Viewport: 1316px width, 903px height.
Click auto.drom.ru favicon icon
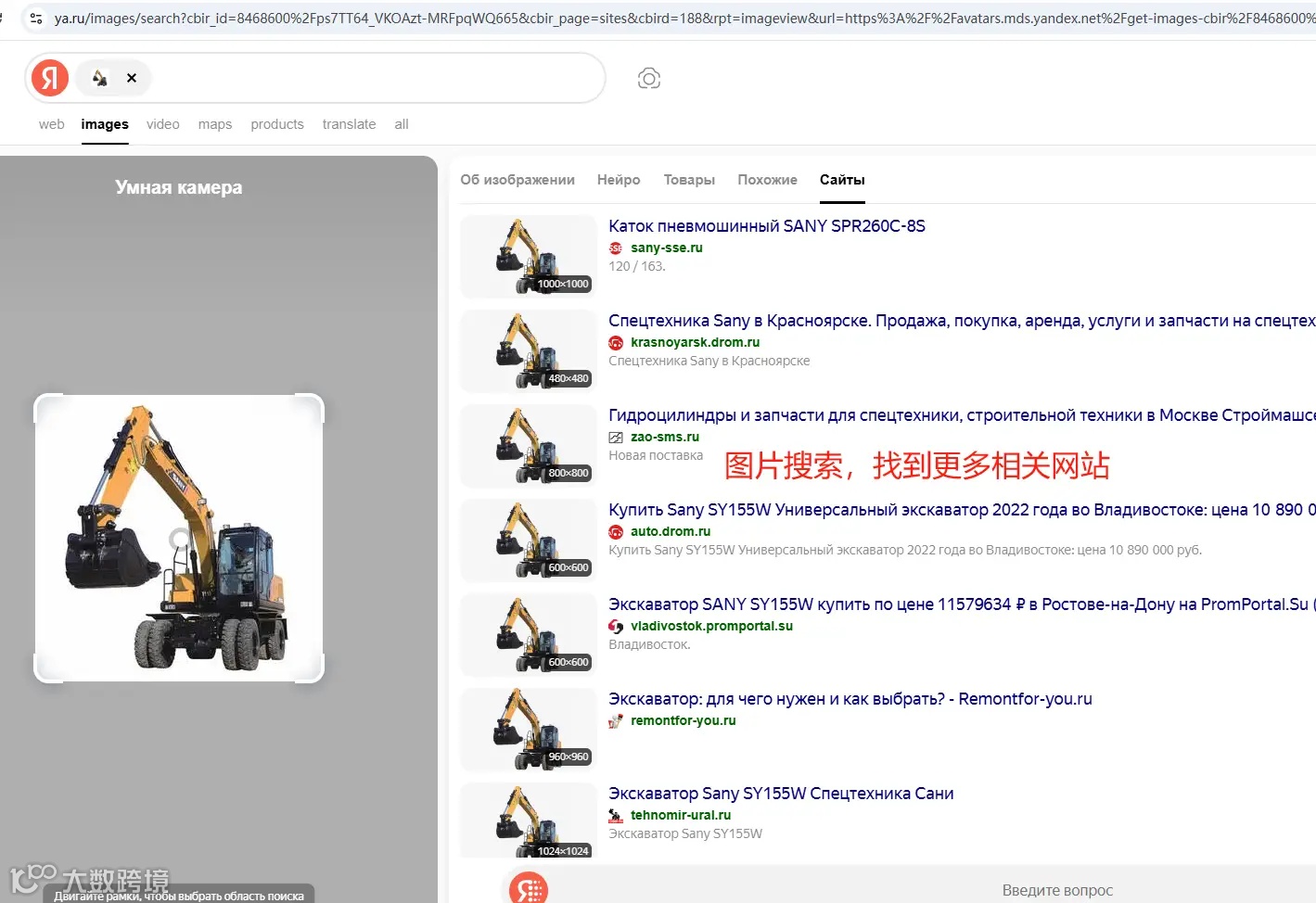616,532
